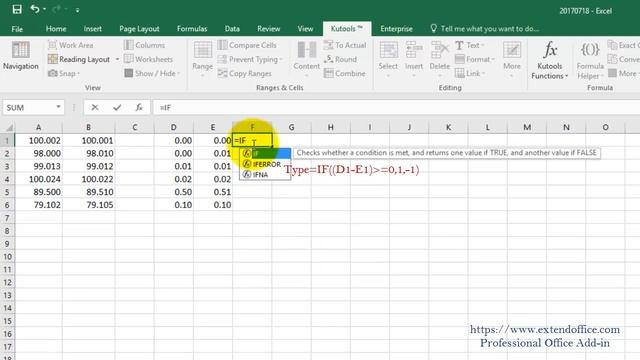The image size is (640, 360).
Task: Click cell B4 containing 100.022
Action: coord(89,179)
